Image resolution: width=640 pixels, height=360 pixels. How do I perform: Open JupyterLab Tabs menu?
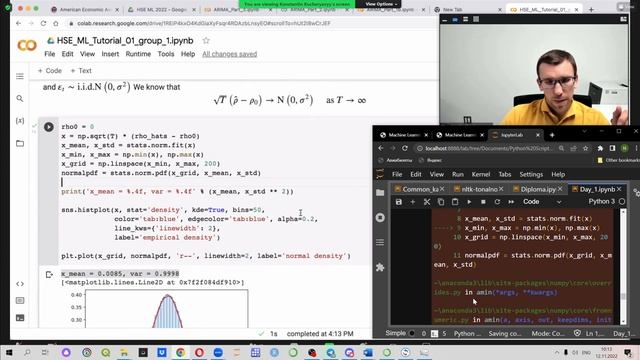tap(504, 174)
